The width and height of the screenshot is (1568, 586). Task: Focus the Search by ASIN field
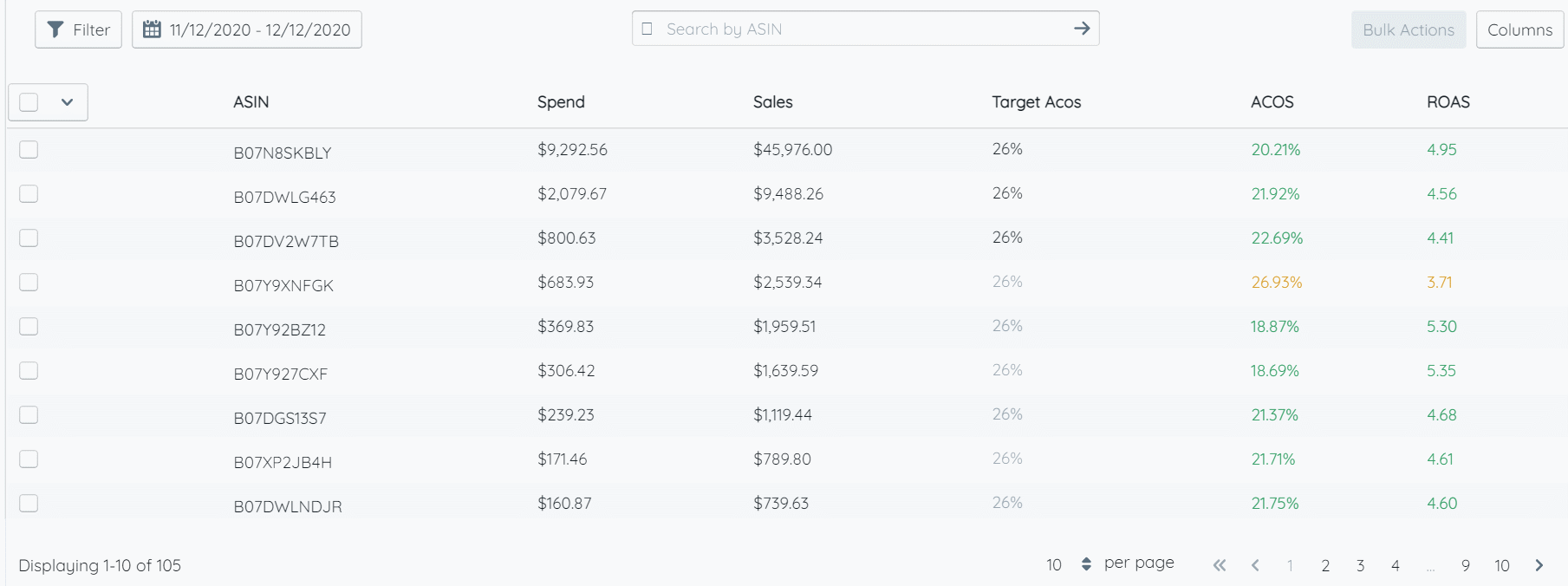[865, 29]
